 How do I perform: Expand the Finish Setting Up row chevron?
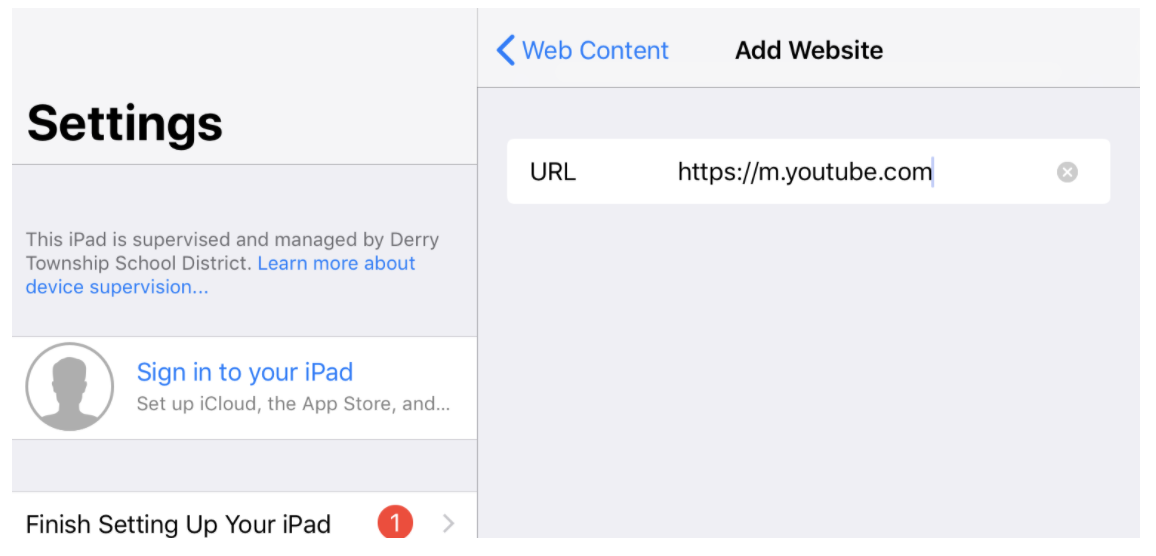pyautogui.click(x=448, y=523)
